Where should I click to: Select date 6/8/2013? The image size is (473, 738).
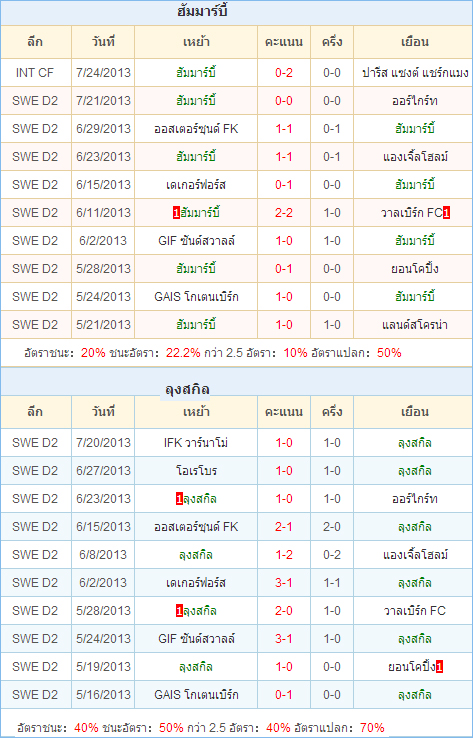104,555
